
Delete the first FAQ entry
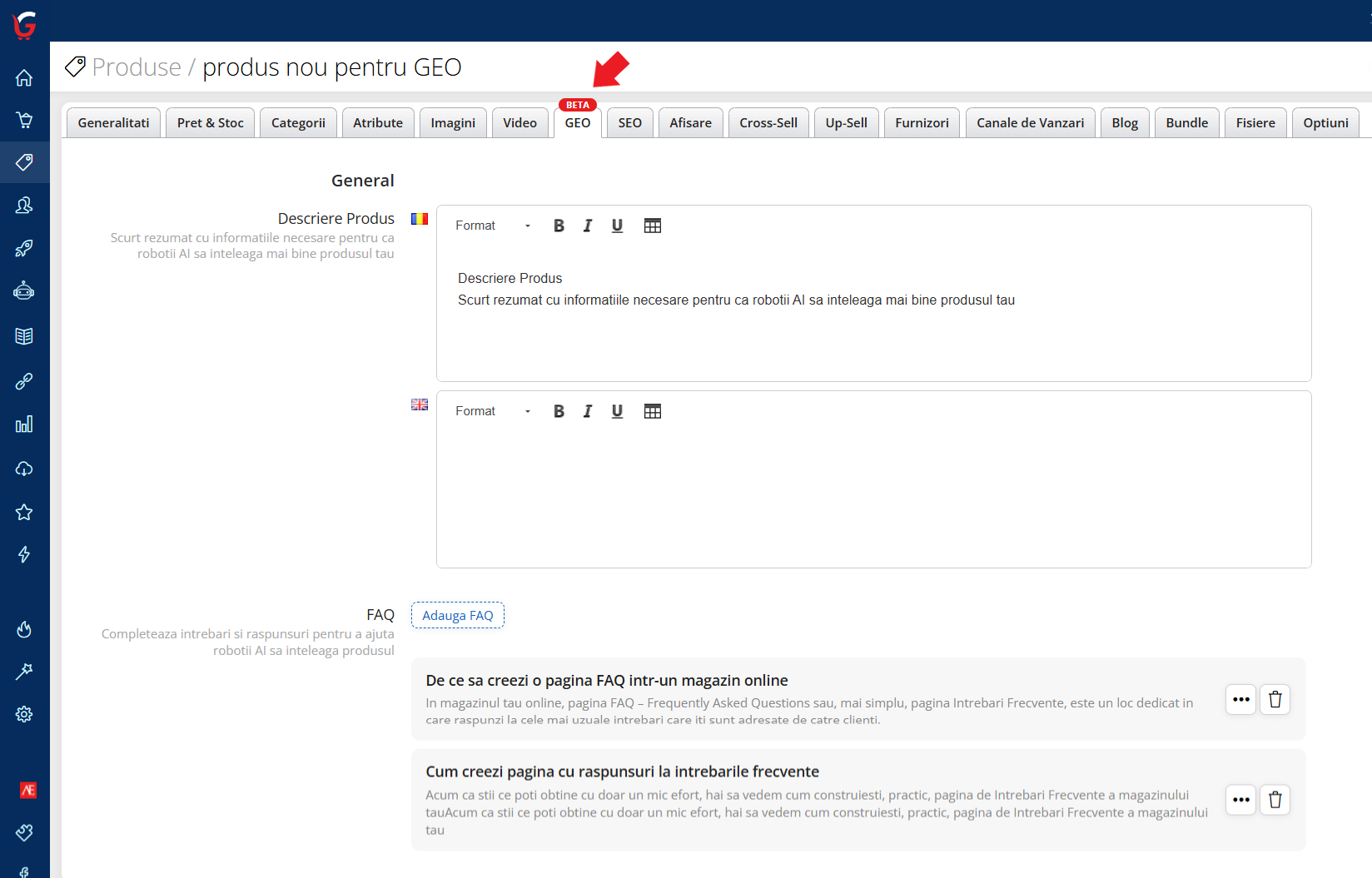[x=1275, y=700]
